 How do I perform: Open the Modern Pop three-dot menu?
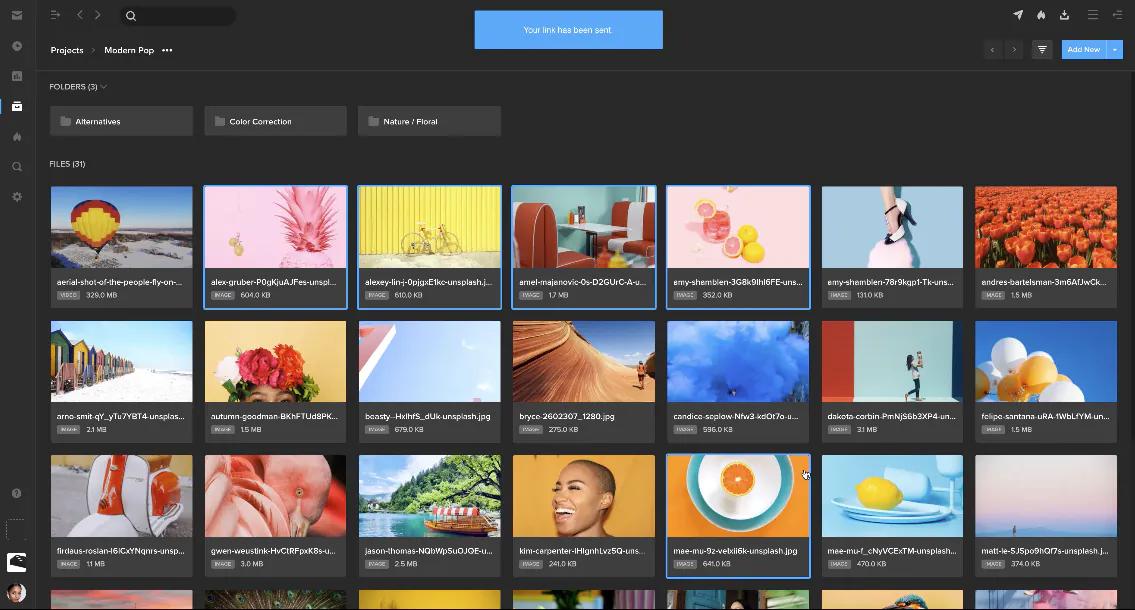pyautogui.click(x=167, y=50)
